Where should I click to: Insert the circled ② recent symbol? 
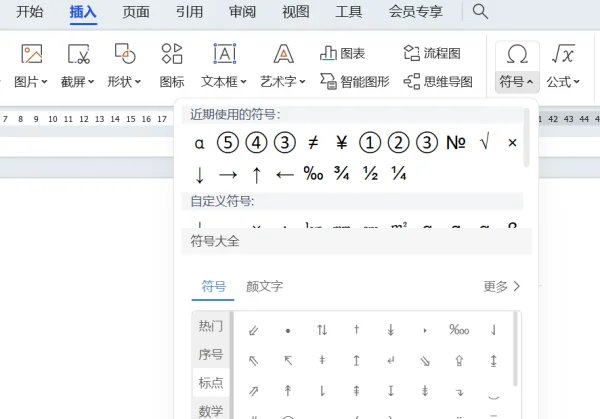coord(398,143)
